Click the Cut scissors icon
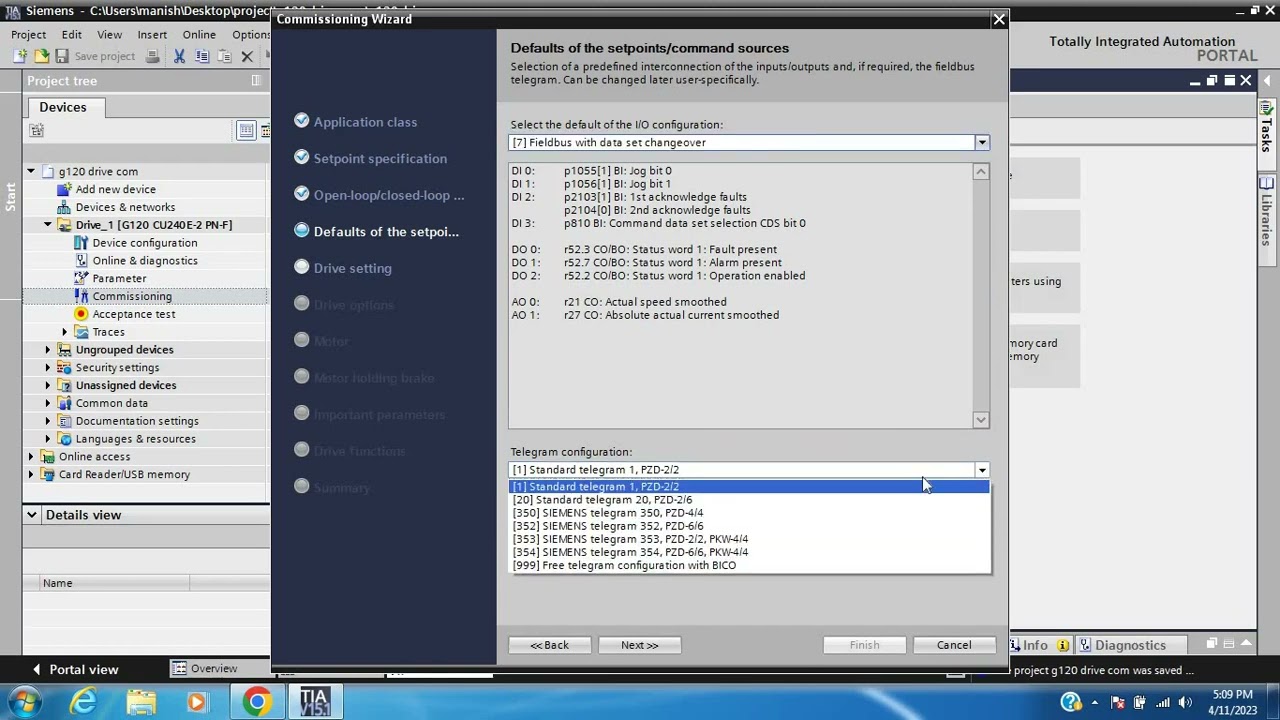The width and height of the screenshot is (1280, 720). tap(180, 57)
